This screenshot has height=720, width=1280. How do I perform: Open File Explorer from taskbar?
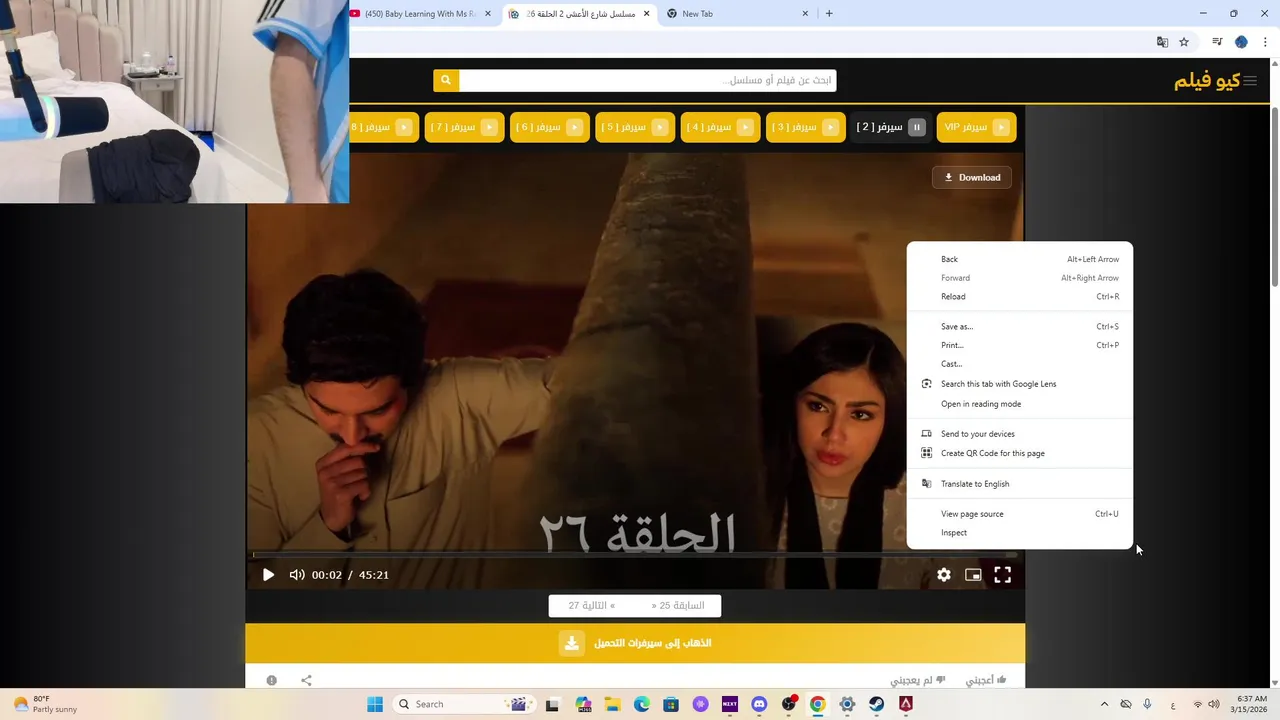[x=612, y=704]
